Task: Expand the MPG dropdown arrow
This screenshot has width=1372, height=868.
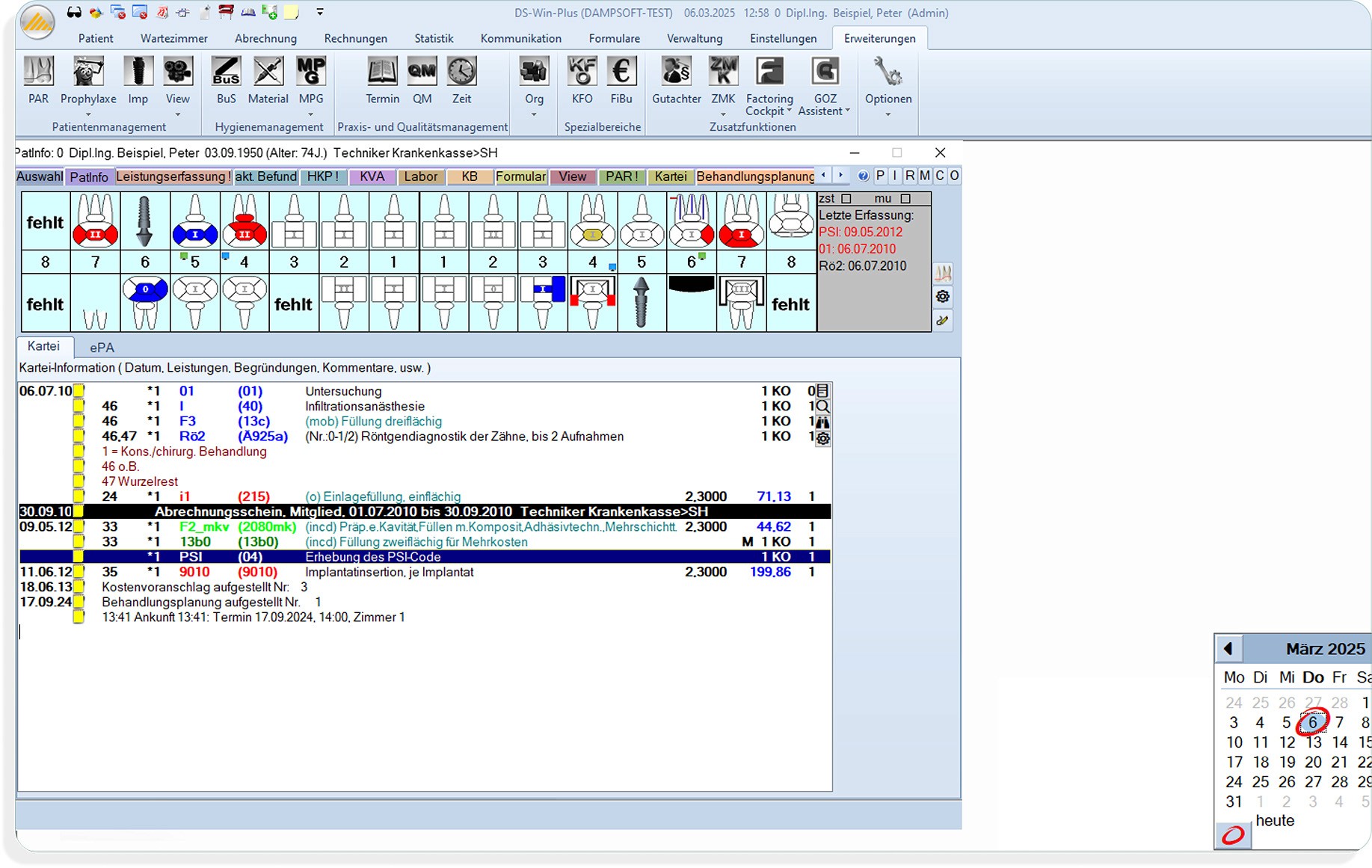Action: click(310, 114)
